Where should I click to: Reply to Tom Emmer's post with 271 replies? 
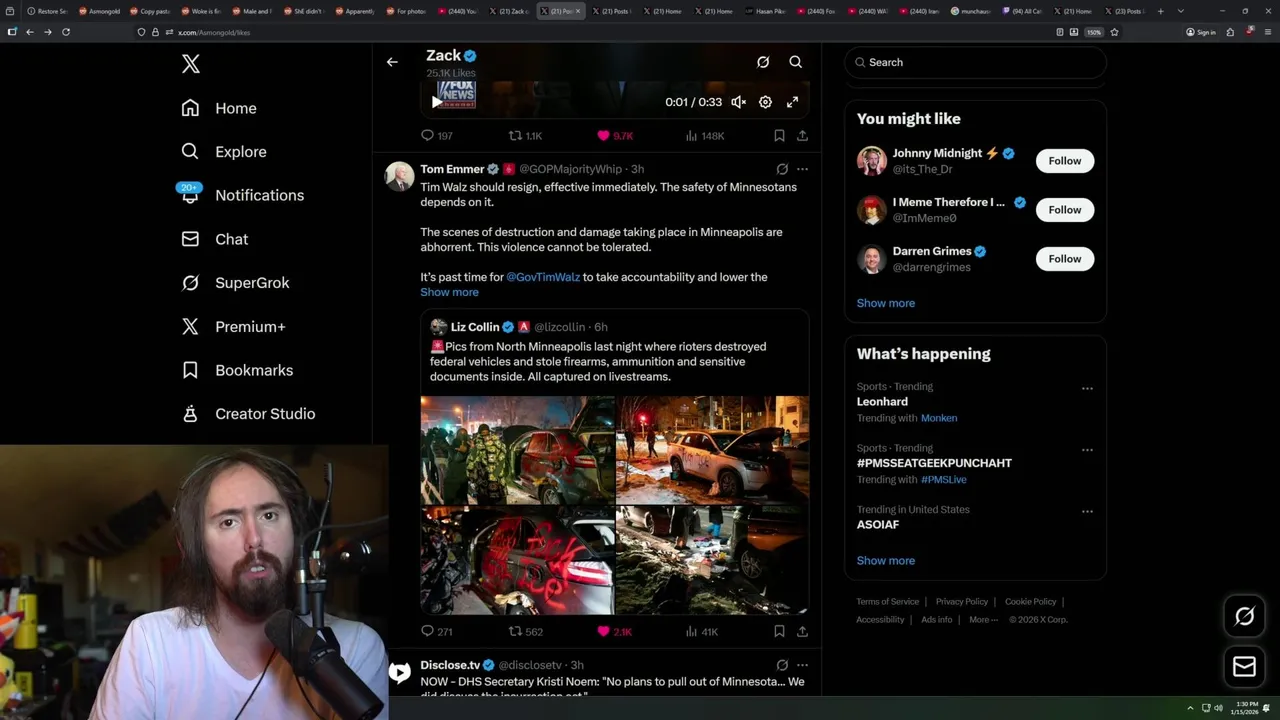click(x=437, y=632)
